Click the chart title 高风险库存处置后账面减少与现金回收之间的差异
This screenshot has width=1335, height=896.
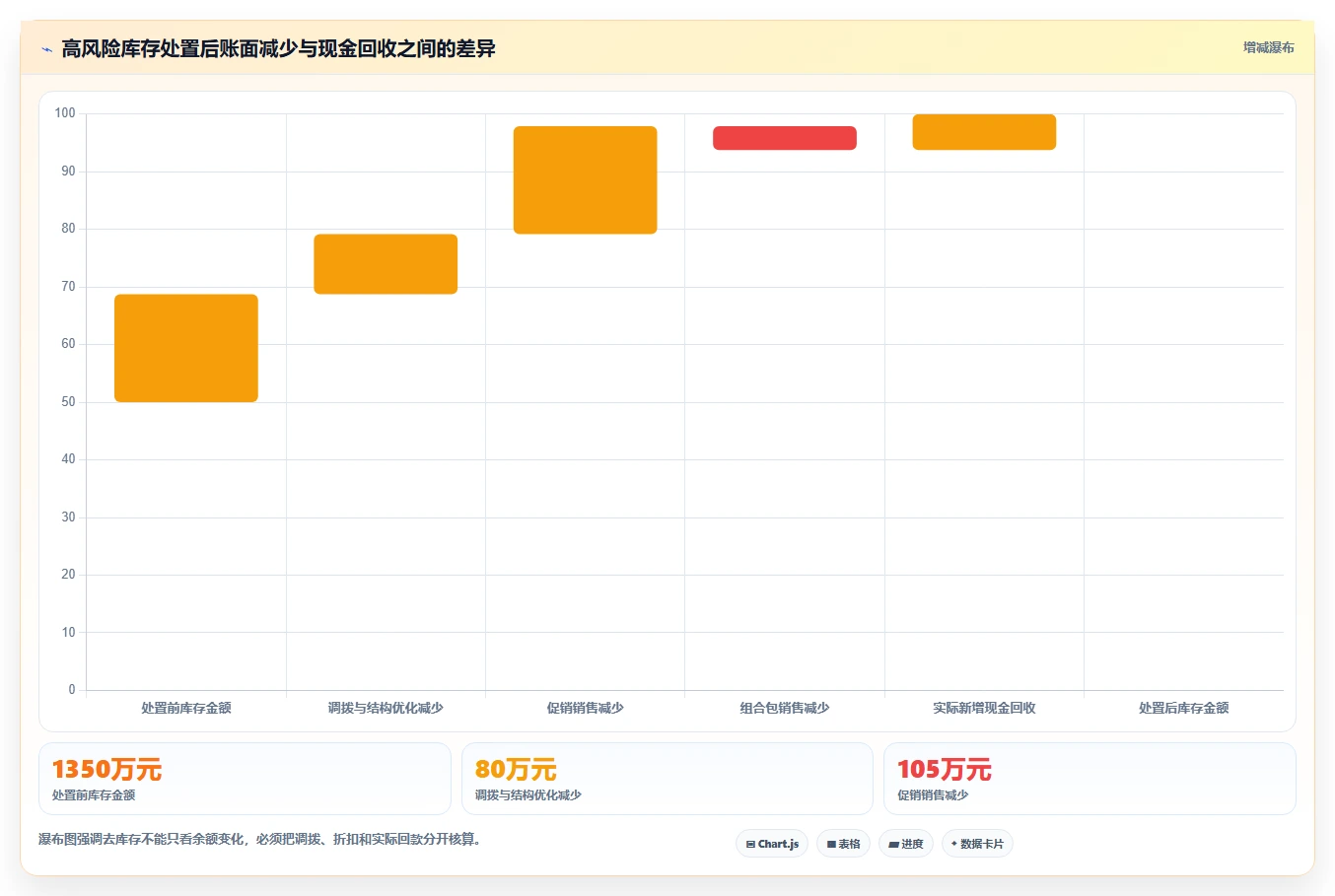(278, 48)
